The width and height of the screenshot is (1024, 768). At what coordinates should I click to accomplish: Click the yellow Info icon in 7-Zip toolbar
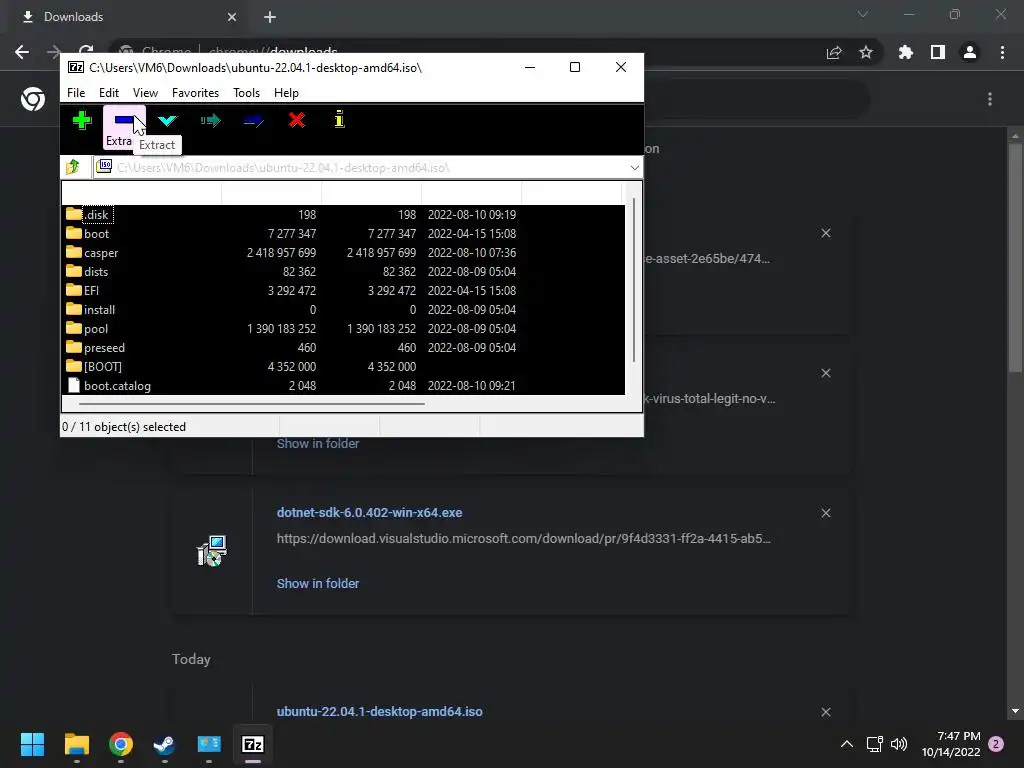(x=340, y=119)
